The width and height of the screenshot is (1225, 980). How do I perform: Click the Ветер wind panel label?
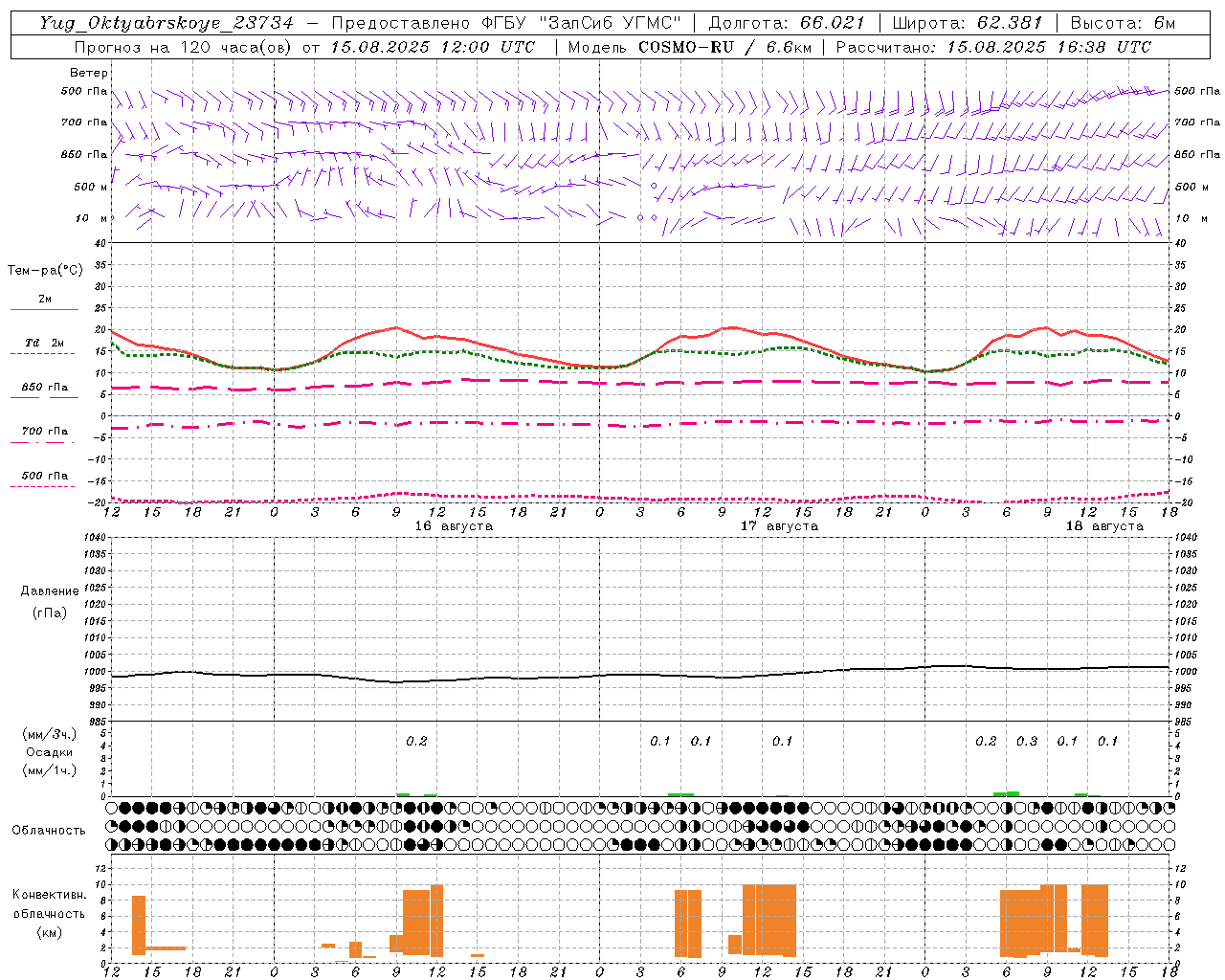point(89,73)
